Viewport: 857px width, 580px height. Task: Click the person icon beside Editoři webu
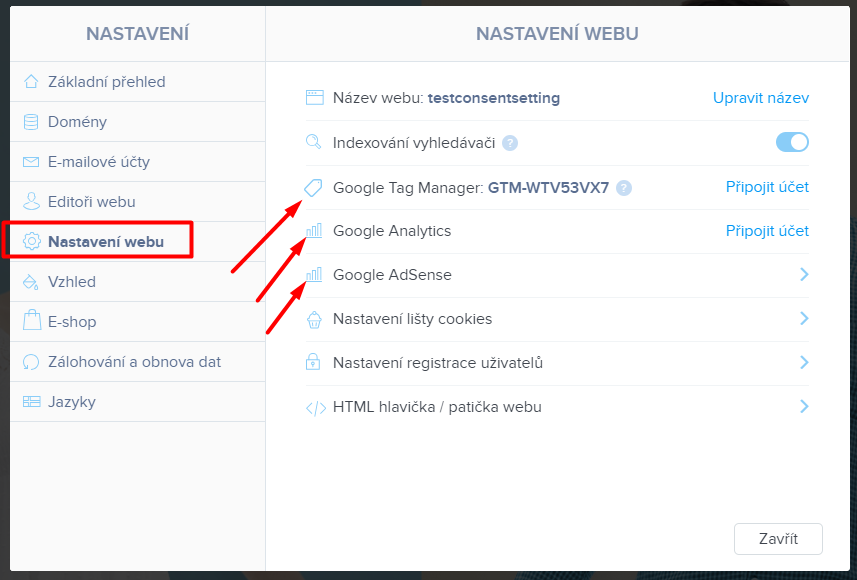31,201
